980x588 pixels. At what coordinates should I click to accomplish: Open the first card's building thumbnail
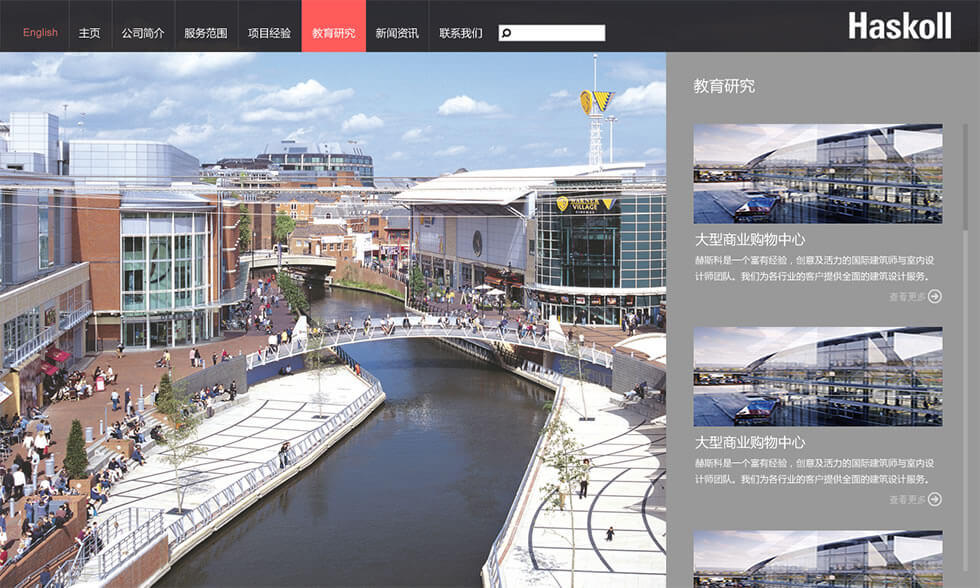point(818,173)
